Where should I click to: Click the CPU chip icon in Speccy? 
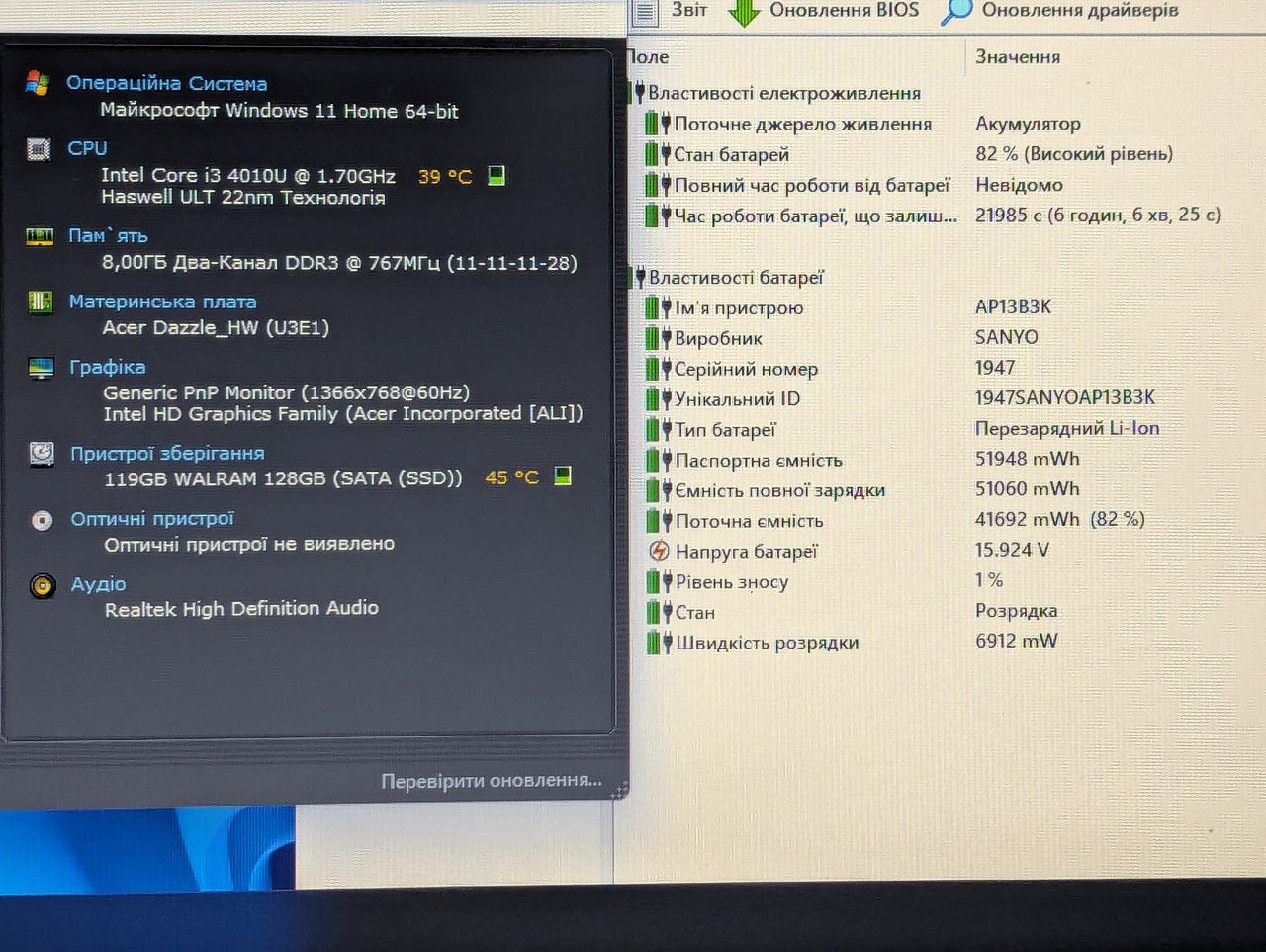point(39,149)
